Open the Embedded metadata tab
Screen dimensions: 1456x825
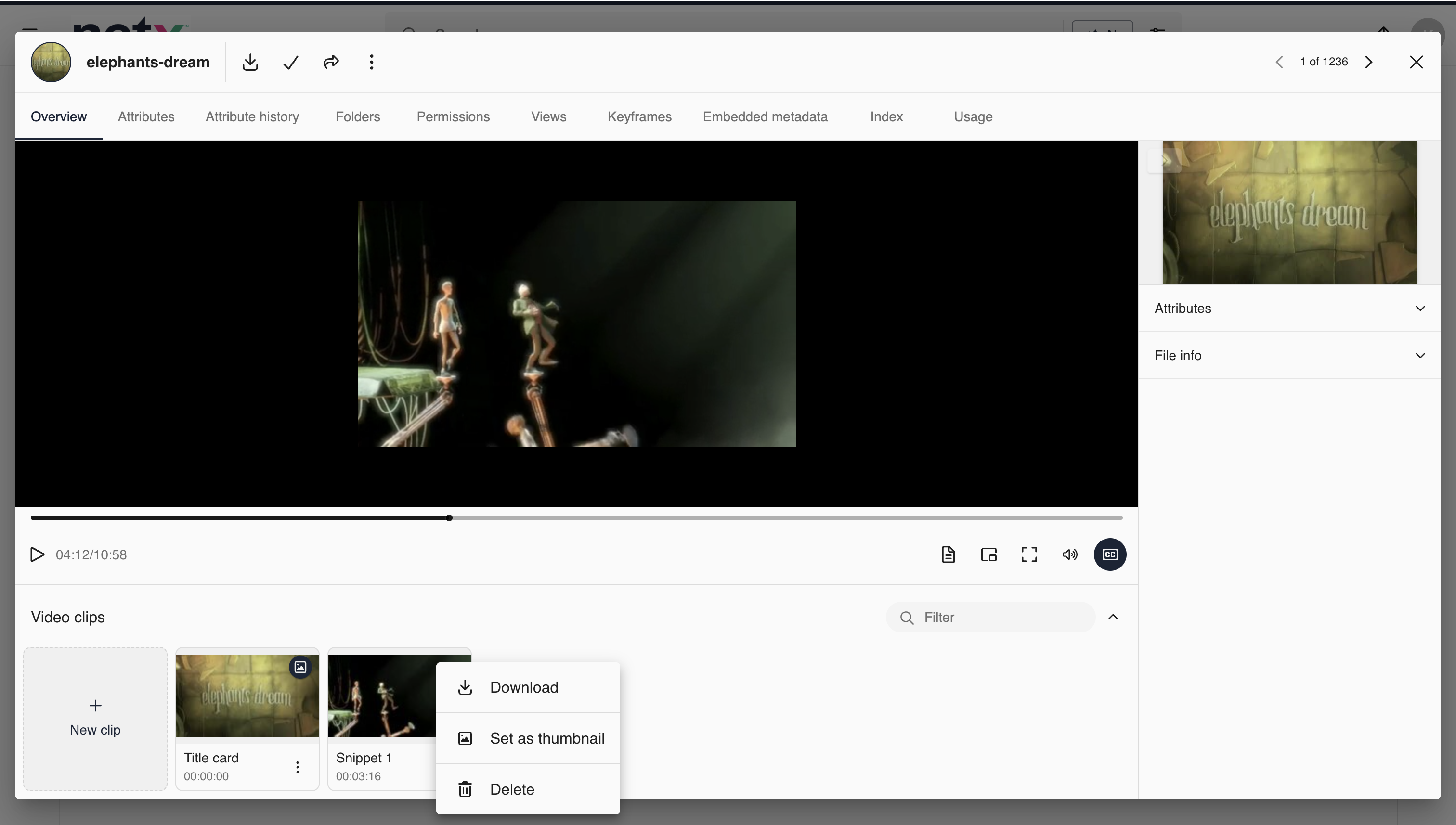click(x=765, y=117)
